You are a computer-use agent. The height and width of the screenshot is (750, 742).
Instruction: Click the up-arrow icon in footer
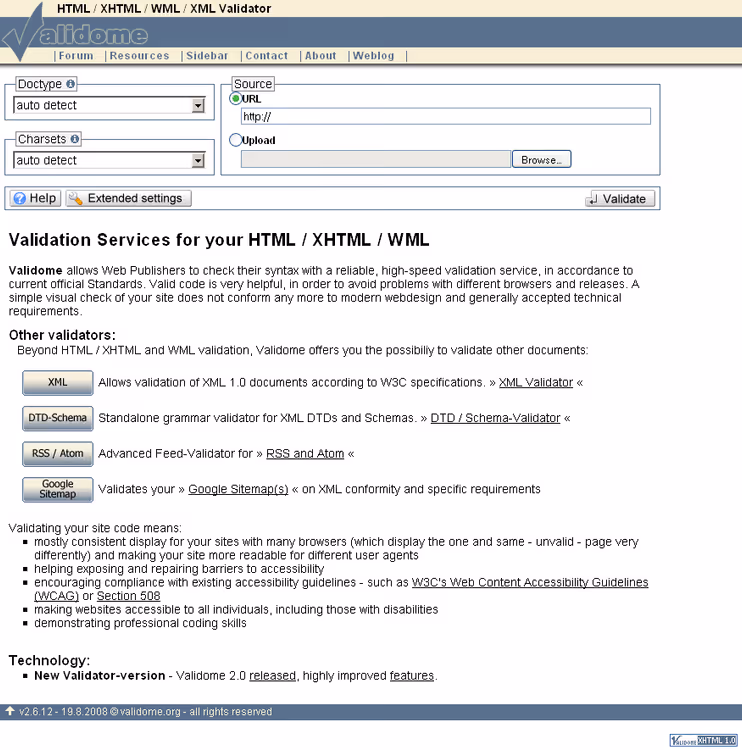click(x=10, y=711)
